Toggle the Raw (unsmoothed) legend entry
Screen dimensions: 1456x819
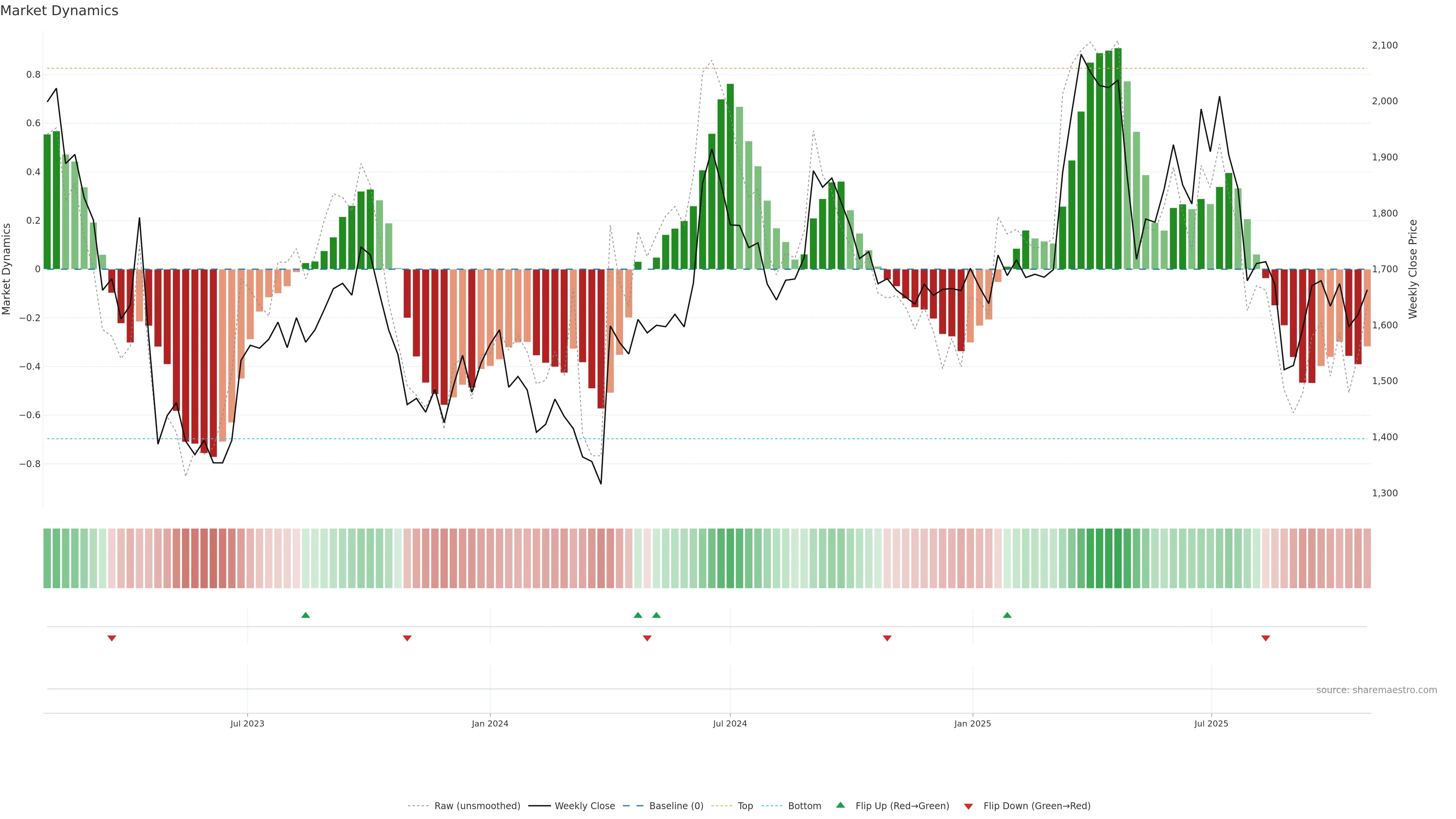coord(477,806)
